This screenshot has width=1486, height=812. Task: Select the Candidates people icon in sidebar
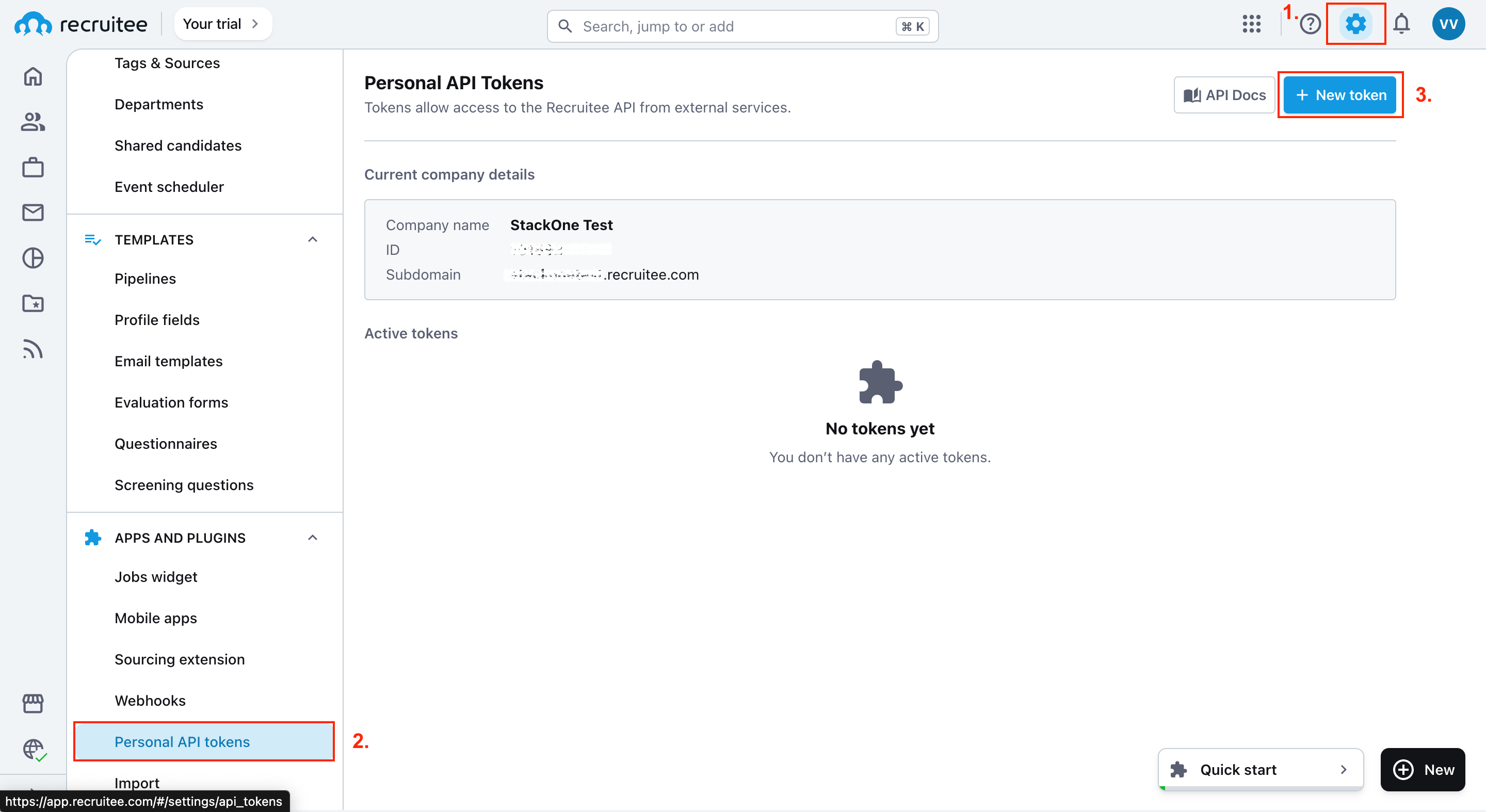pos(33,122)
